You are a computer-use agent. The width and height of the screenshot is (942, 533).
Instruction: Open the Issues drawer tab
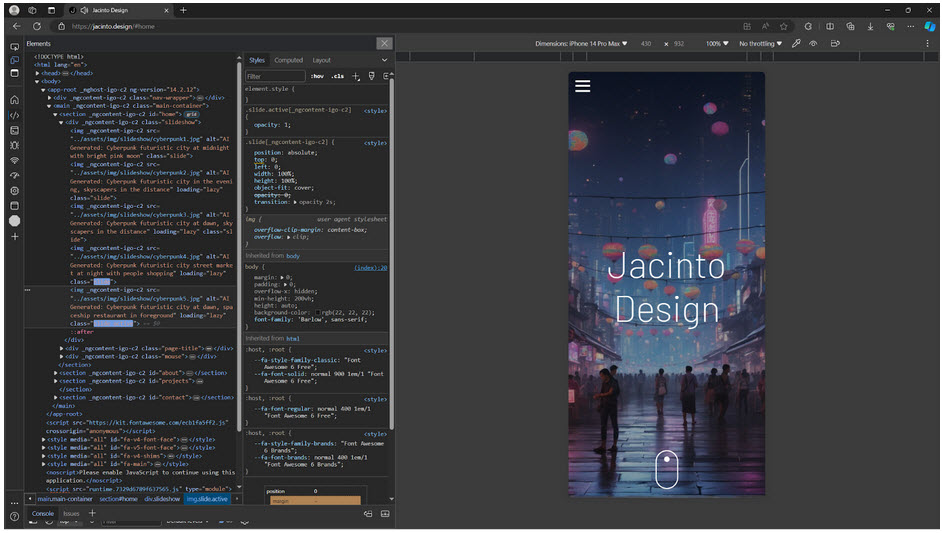(71, 513)
